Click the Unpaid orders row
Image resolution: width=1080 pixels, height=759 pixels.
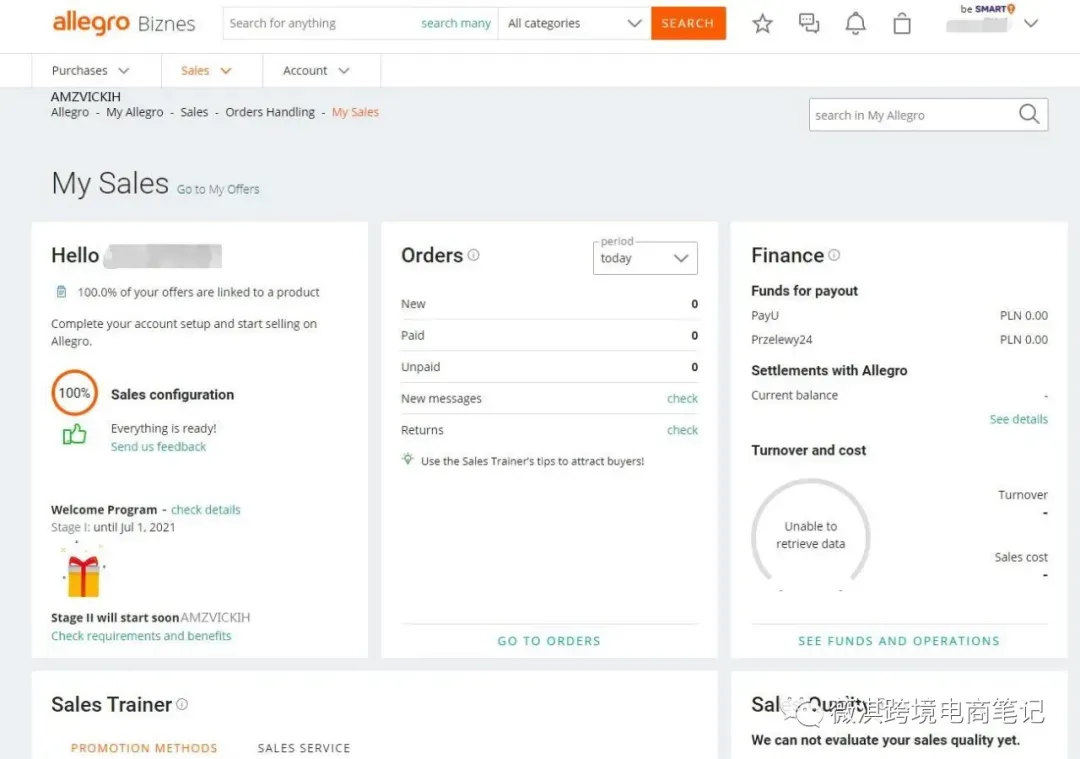pos(549,367)
